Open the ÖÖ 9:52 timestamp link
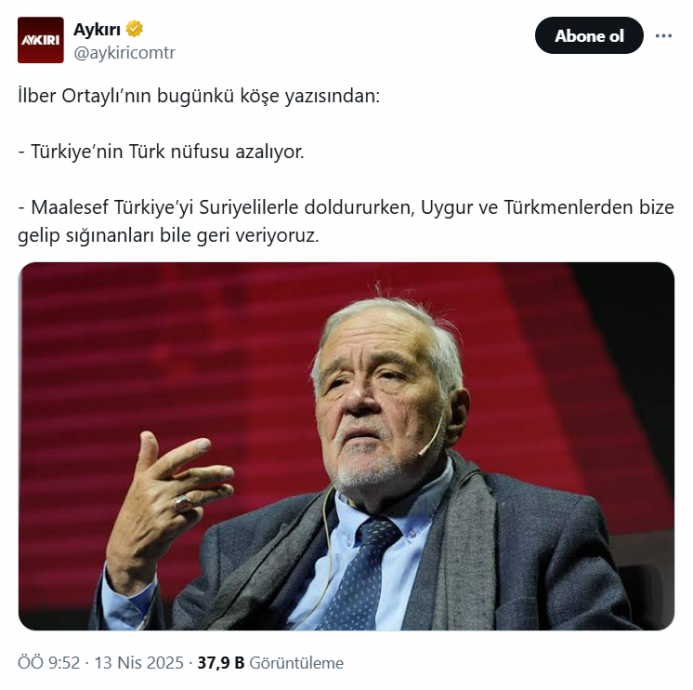The height and width of the screenshot is (690, 693). [50, 663]
